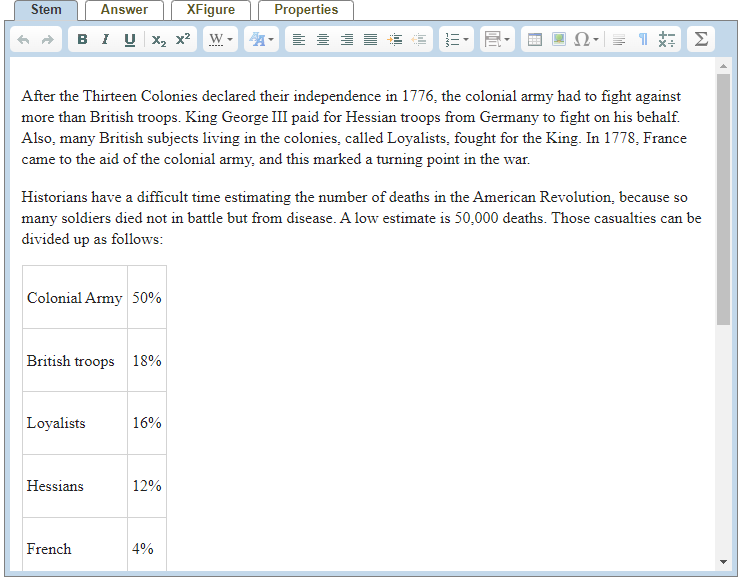Click the Colonial Army table cell
The width and height of the screenshot is (738, 584).
pyautogui.click(x=75, y=297)
